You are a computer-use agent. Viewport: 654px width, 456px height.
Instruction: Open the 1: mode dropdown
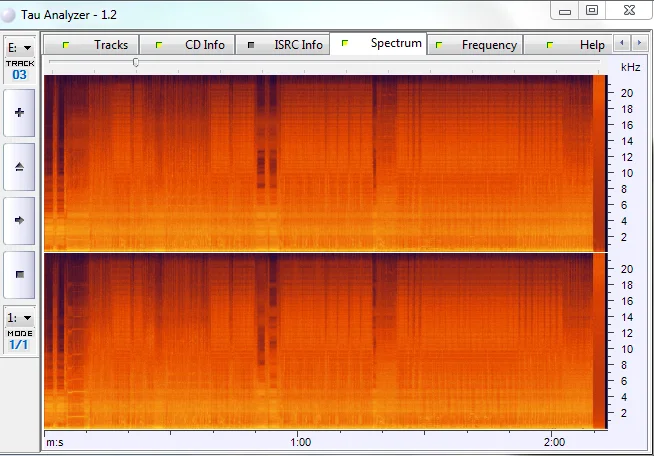click(19, 318)
